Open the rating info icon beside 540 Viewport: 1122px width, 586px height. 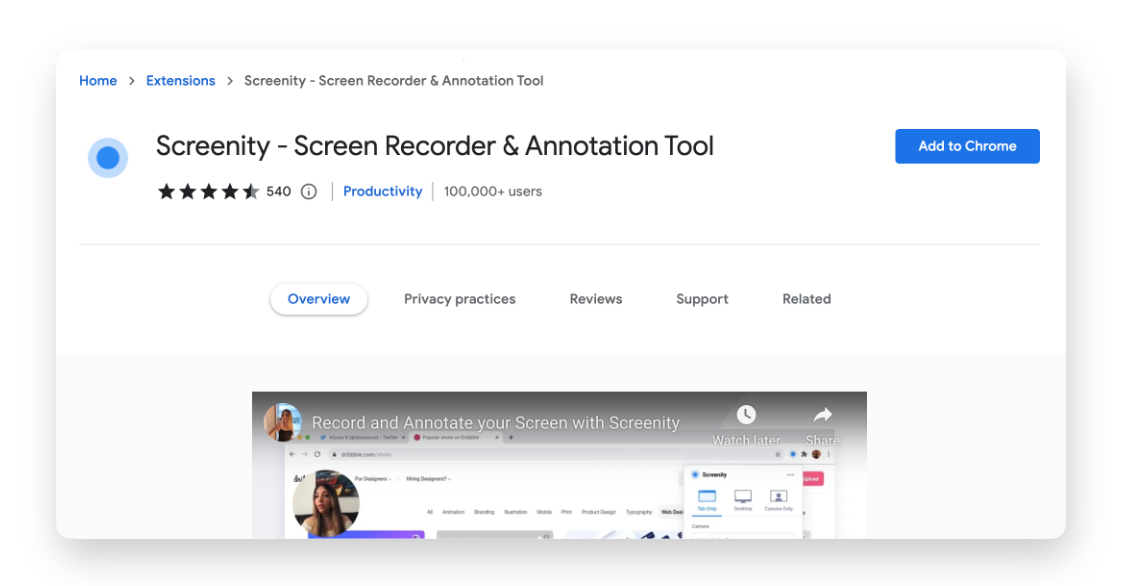308,192
